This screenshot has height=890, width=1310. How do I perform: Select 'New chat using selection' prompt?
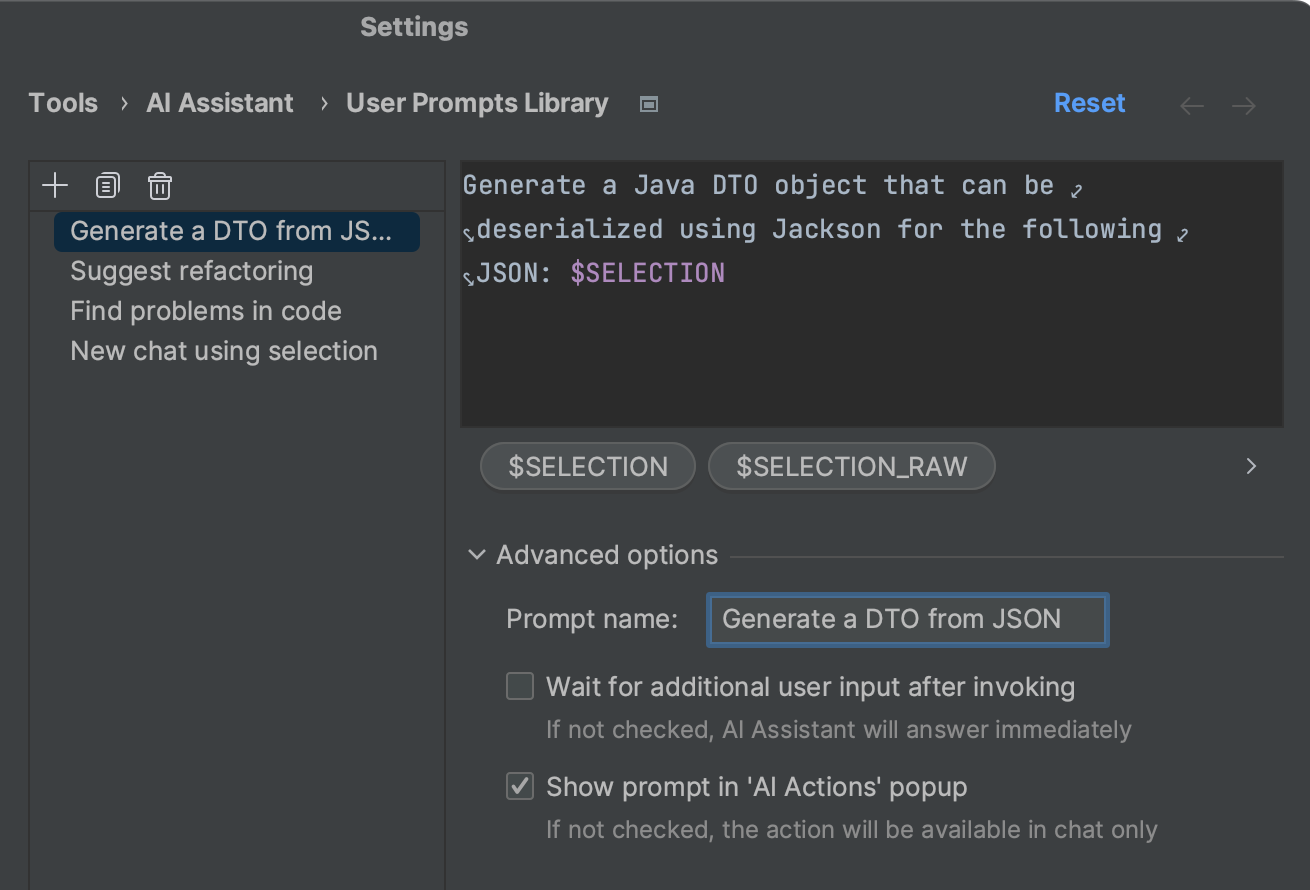[x=223, y=351]
